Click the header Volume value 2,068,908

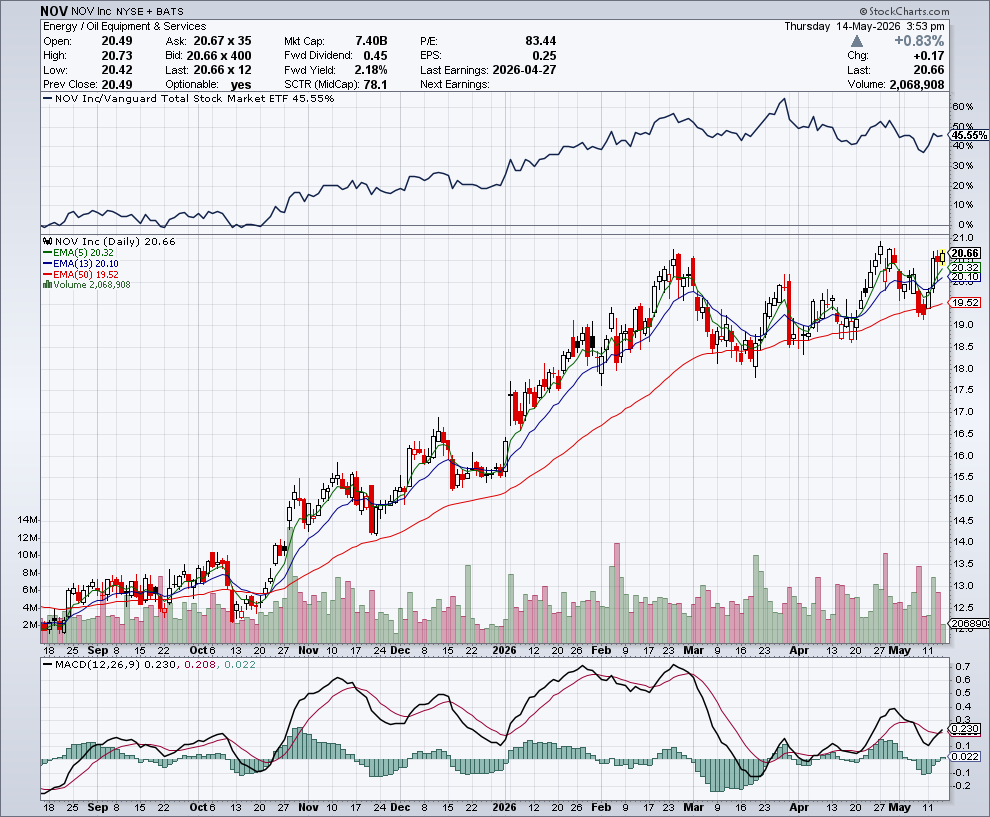[916, 85]
